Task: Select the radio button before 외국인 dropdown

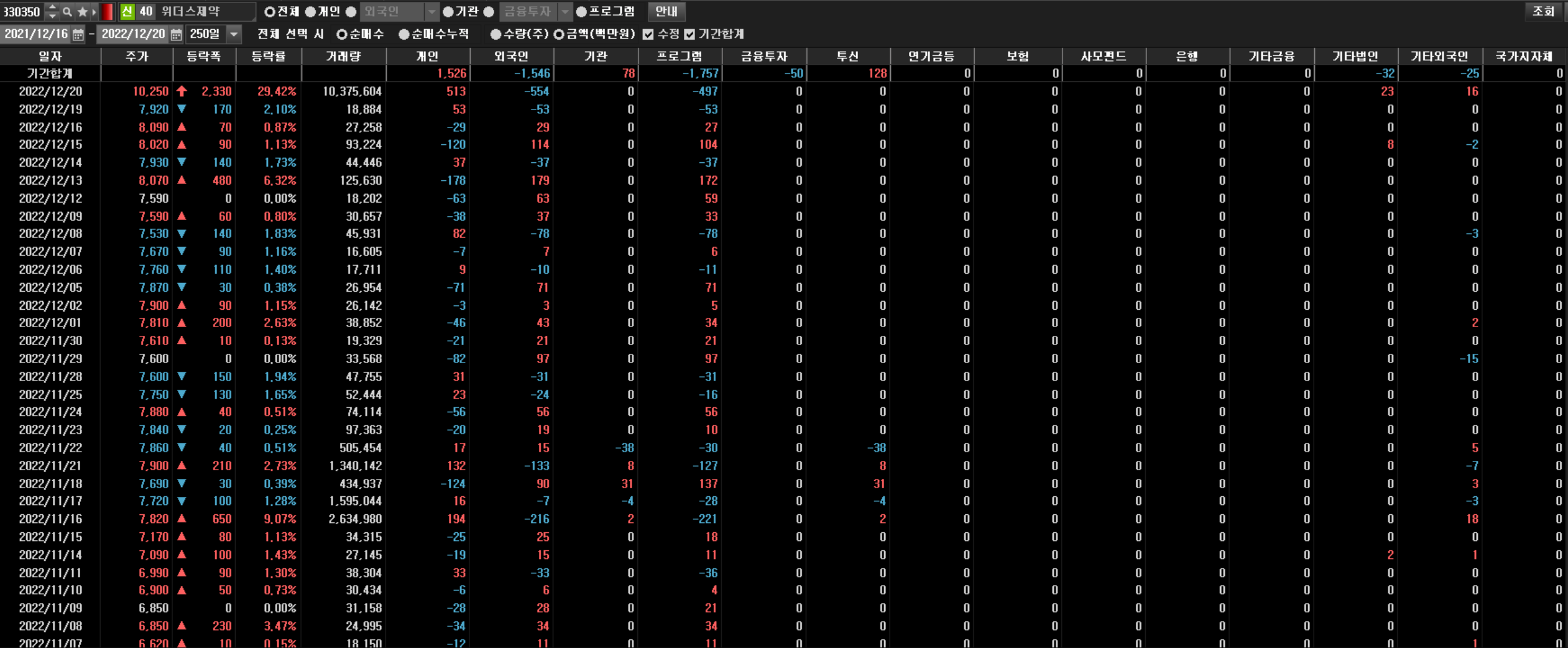Action: pyautogui.click(x=351, y=12)
